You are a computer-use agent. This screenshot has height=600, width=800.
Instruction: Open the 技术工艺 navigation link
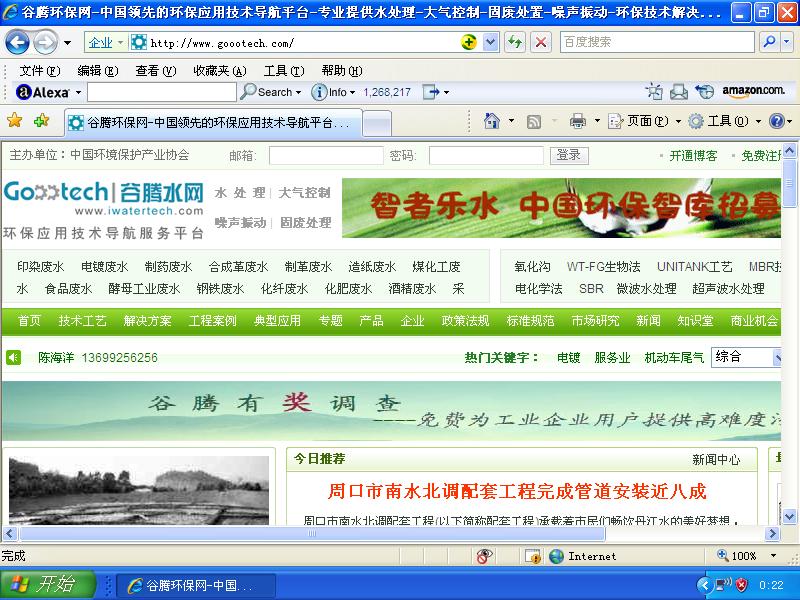tap(82, 320)
